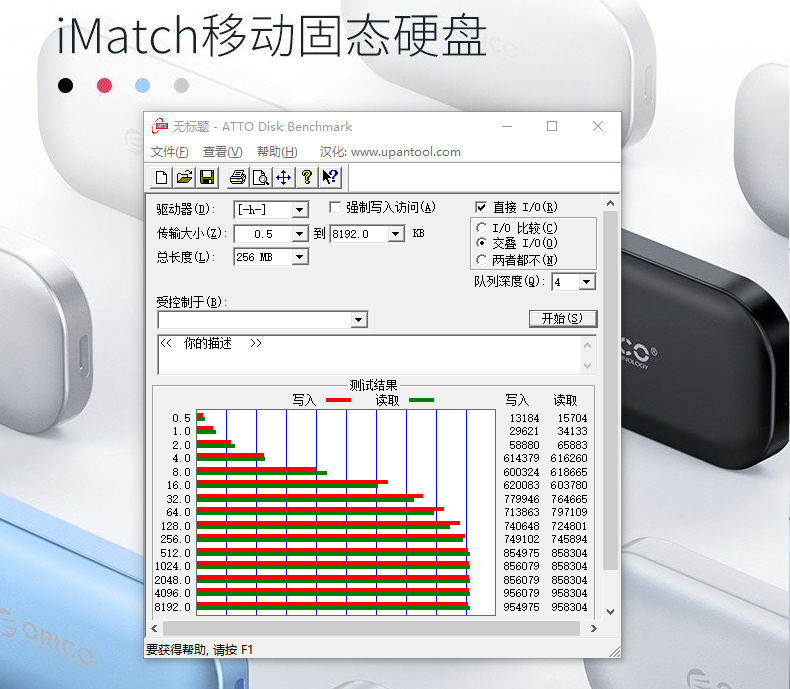Viewport: 790px width, 689px height.
Task: Open the minimum transfer size 0.5 dropdown
Action: pyautogui.click(x=300, y=234)
